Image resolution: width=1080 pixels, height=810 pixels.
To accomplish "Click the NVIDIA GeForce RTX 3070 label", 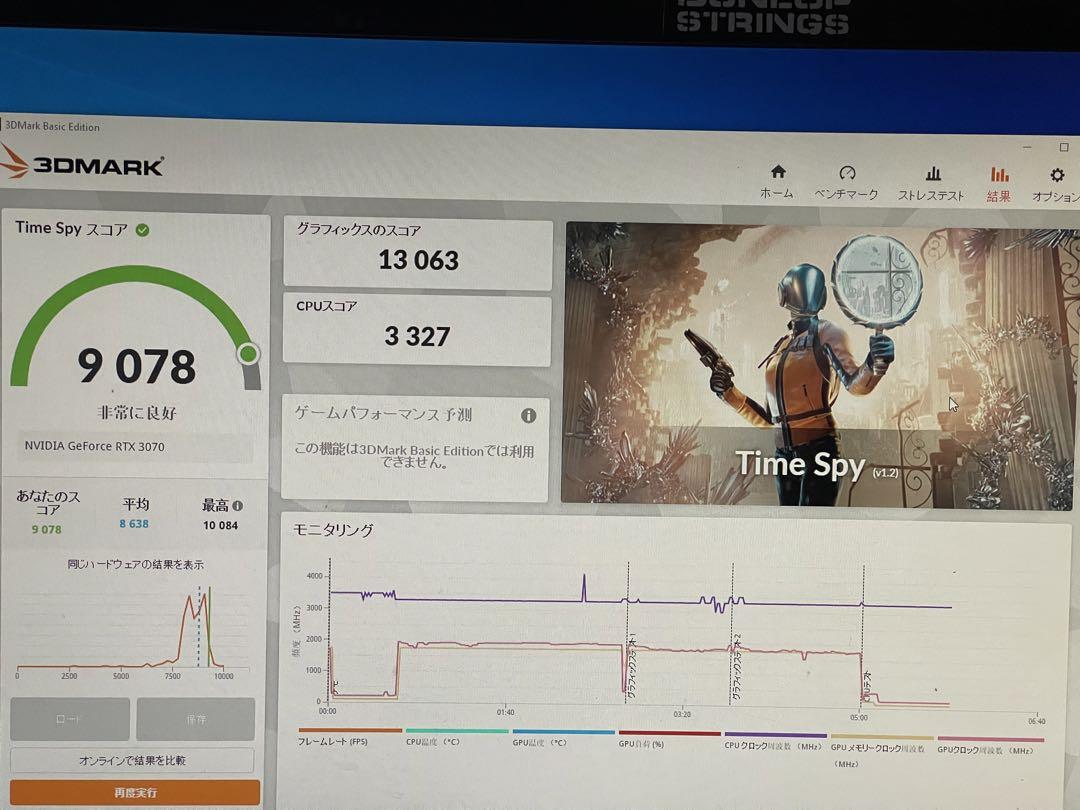I will click(x=95, y=446).
